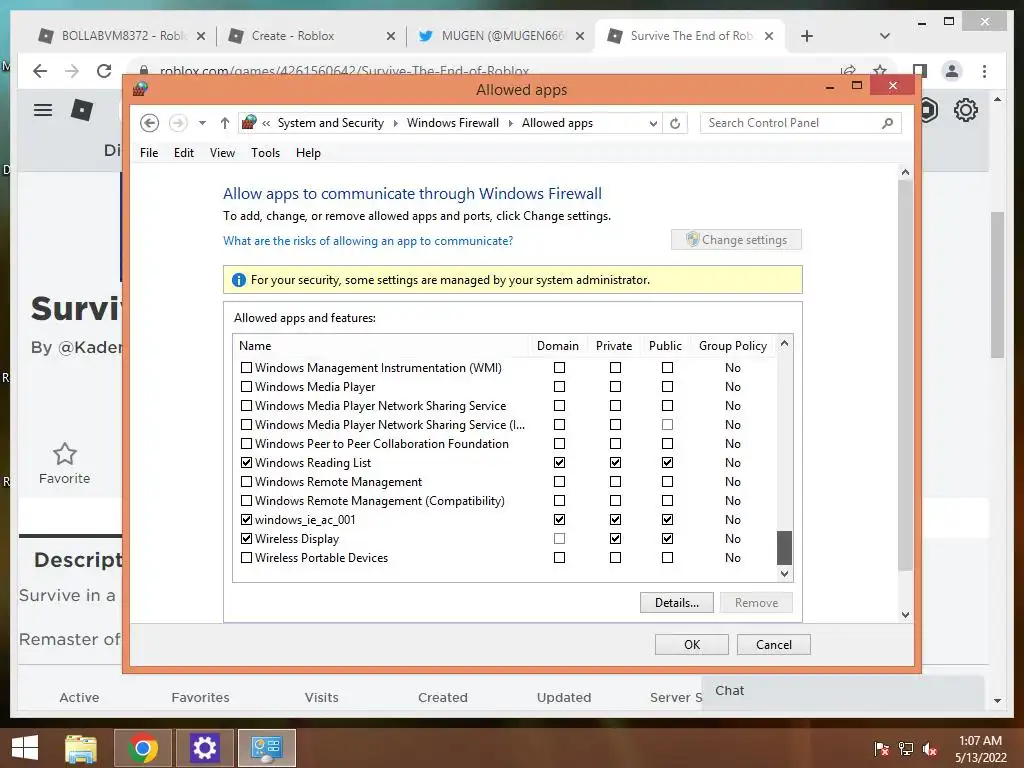Viewport: 1024px width, 768px height.
Task: Click Chrome's back navigation arrow
Action: coord(40,71)
